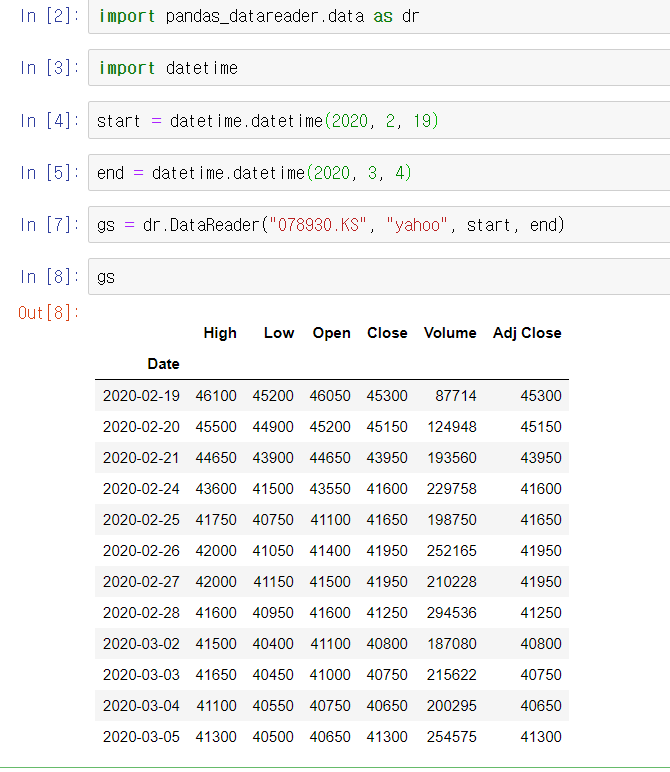Click the Out[8] output prompt
Screen dimensions: 670x772
point(48,313)
